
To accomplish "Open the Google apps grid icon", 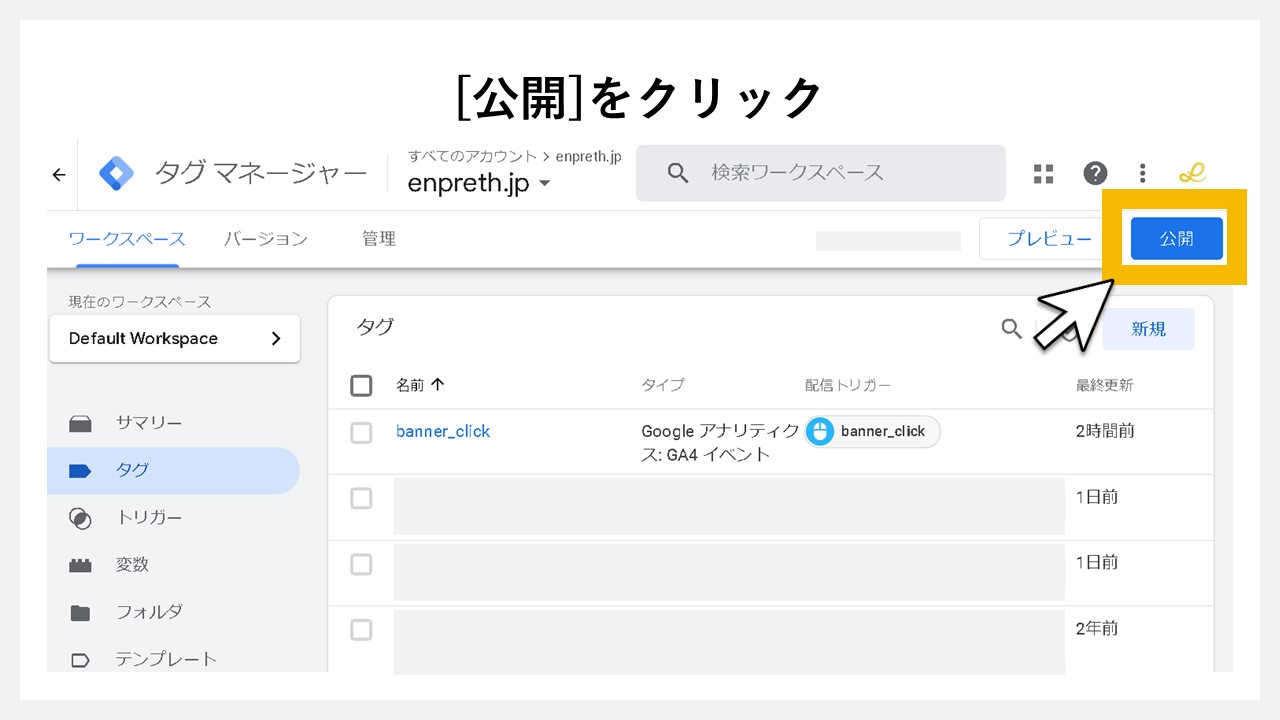I will point(1043,173).
